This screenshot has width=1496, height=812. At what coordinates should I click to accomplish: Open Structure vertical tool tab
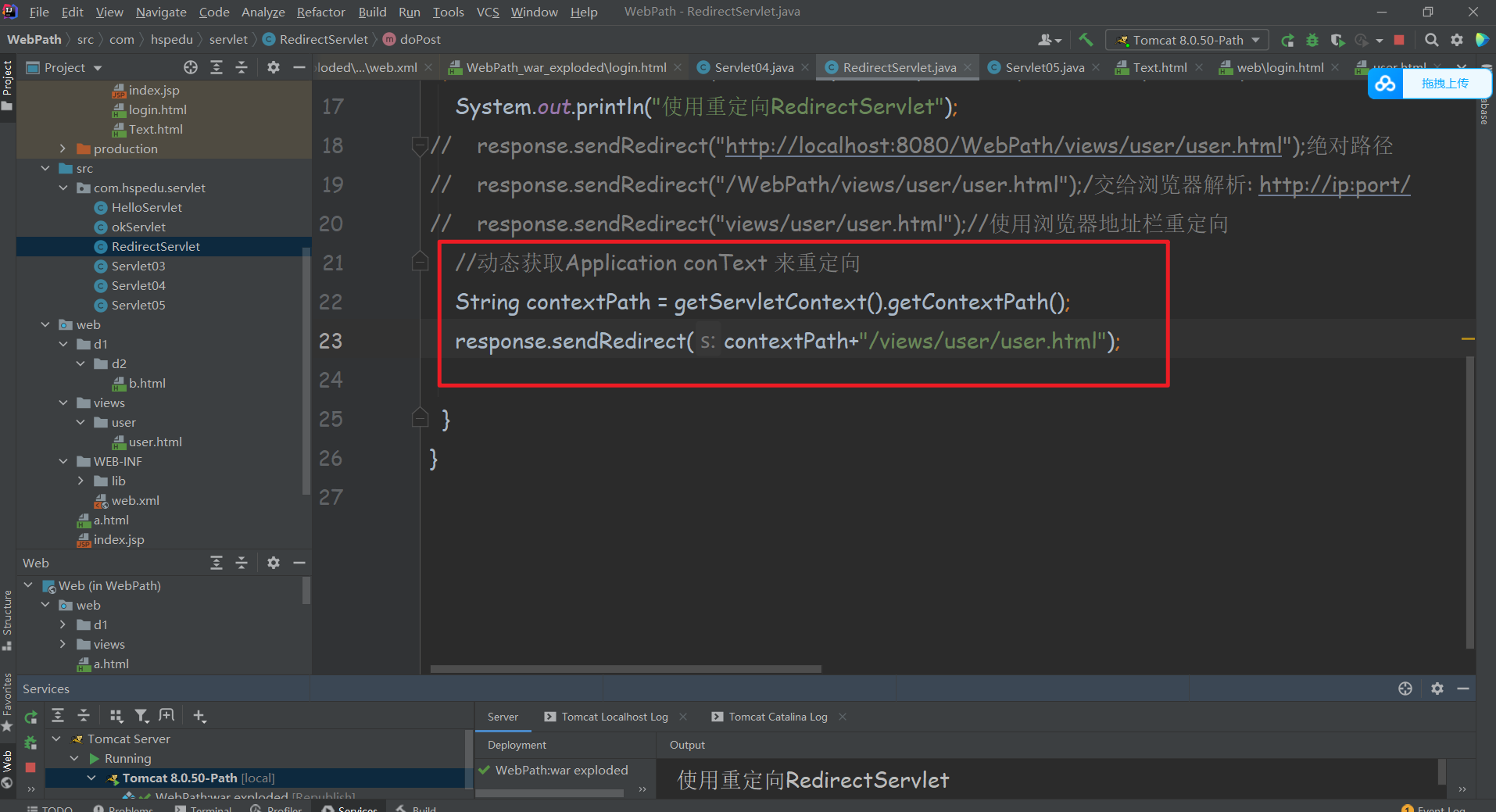point(7,620)
